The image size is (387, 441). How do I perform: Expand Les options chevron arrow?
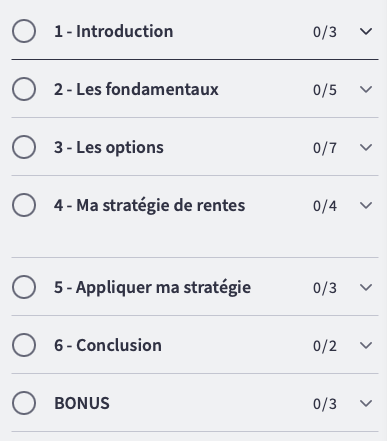coord(366,147)
